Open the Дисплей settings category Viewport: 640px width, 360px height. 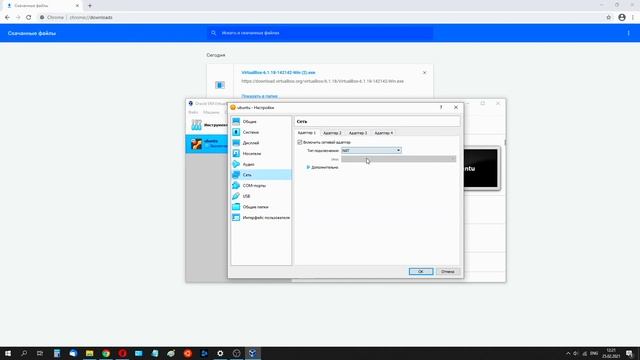(261, 143)
